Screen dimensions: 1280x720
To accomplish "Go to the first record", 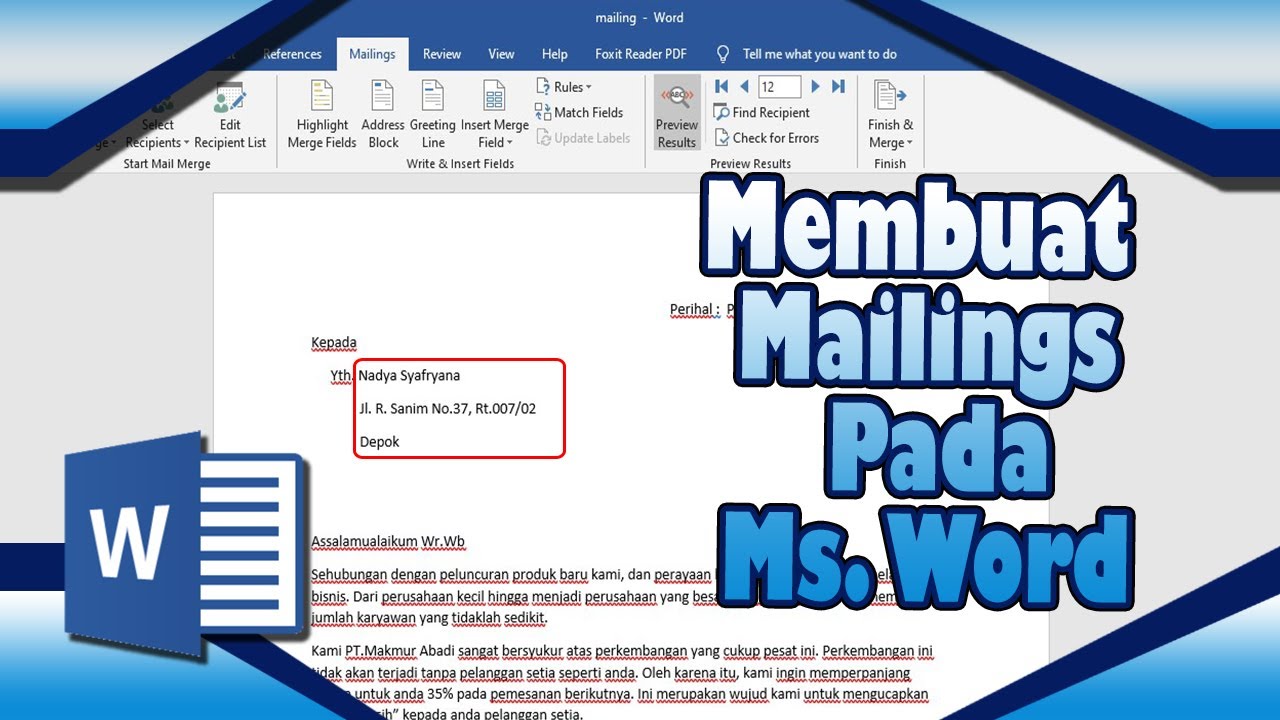I will tap(722, 87).
